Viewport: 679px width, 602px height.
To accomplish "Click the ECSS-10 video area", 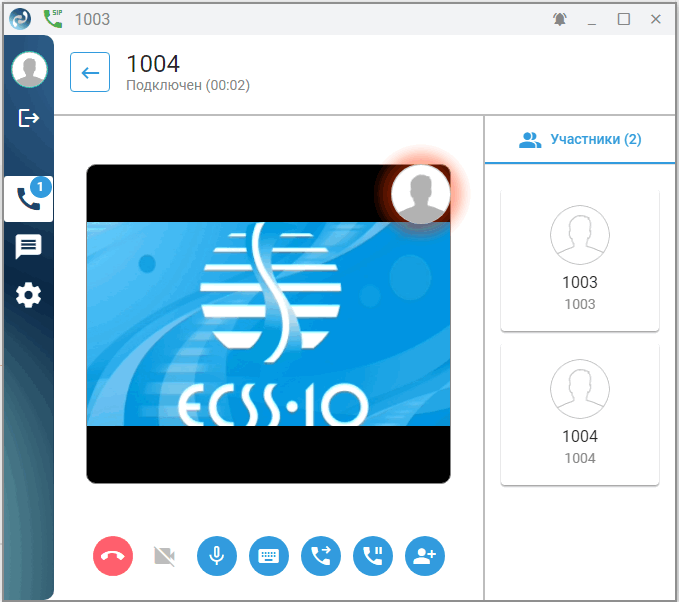I will click(x=268, y=324).
